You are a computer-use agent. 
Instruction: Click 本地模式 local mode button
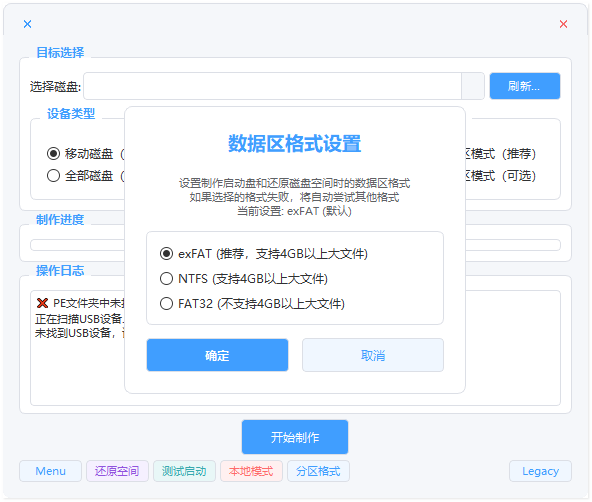[251, 471]
